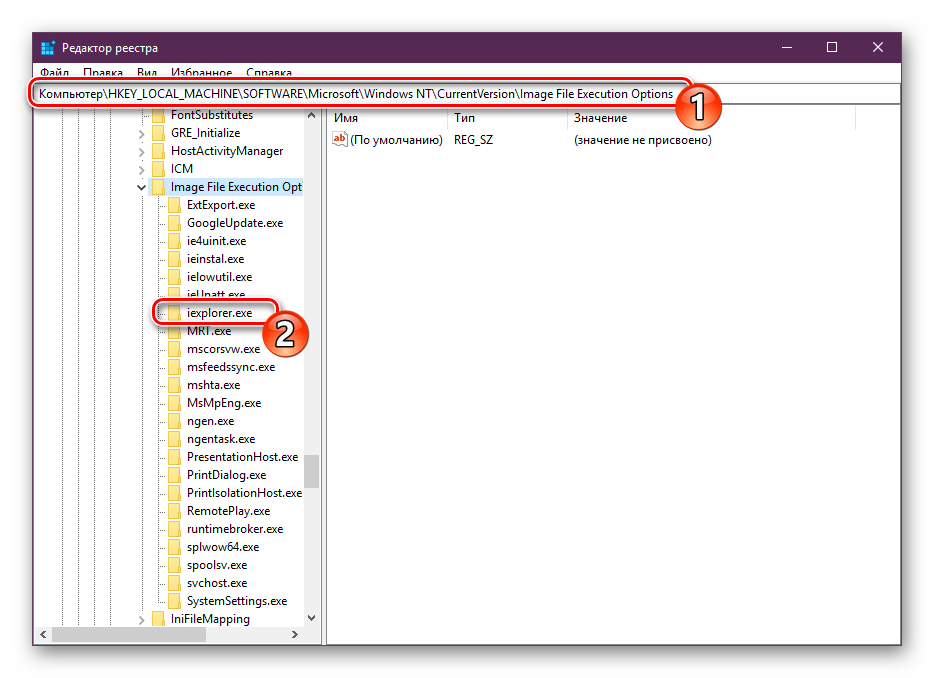Select the IniFileMapping key

pyautogui.click(x=210, y=618)
